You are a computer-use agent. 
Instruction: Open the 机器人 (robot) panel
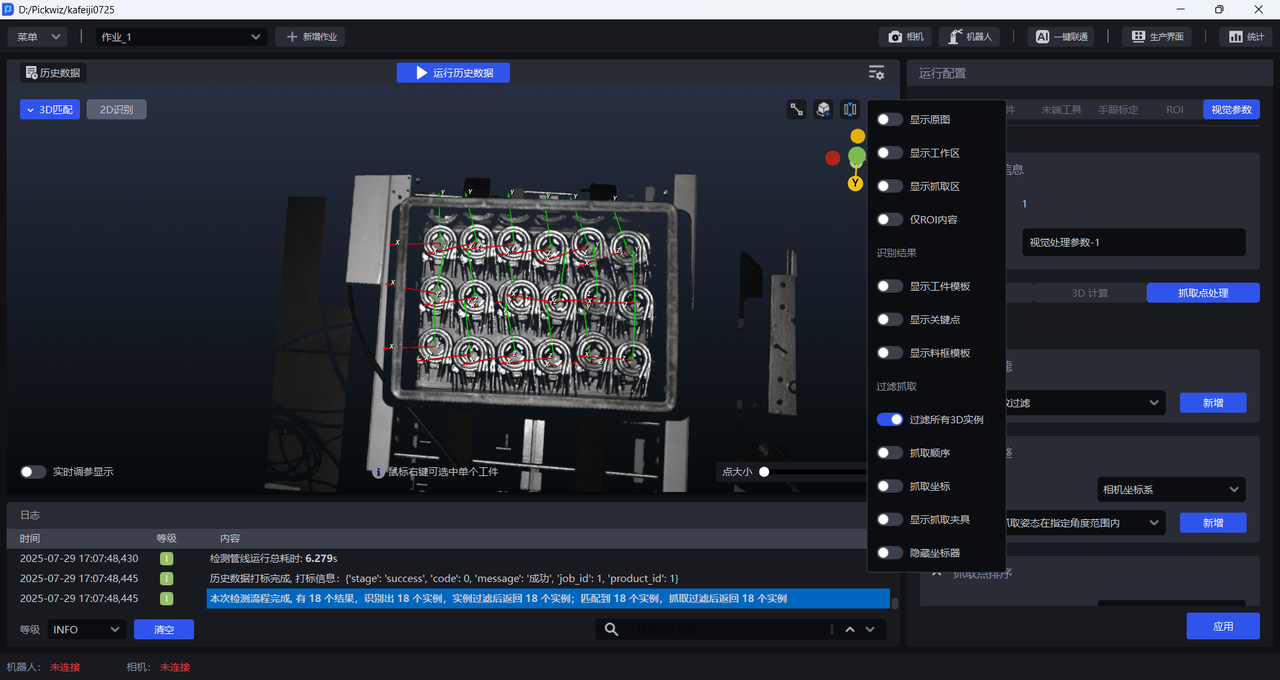click(x=969, y=37)
